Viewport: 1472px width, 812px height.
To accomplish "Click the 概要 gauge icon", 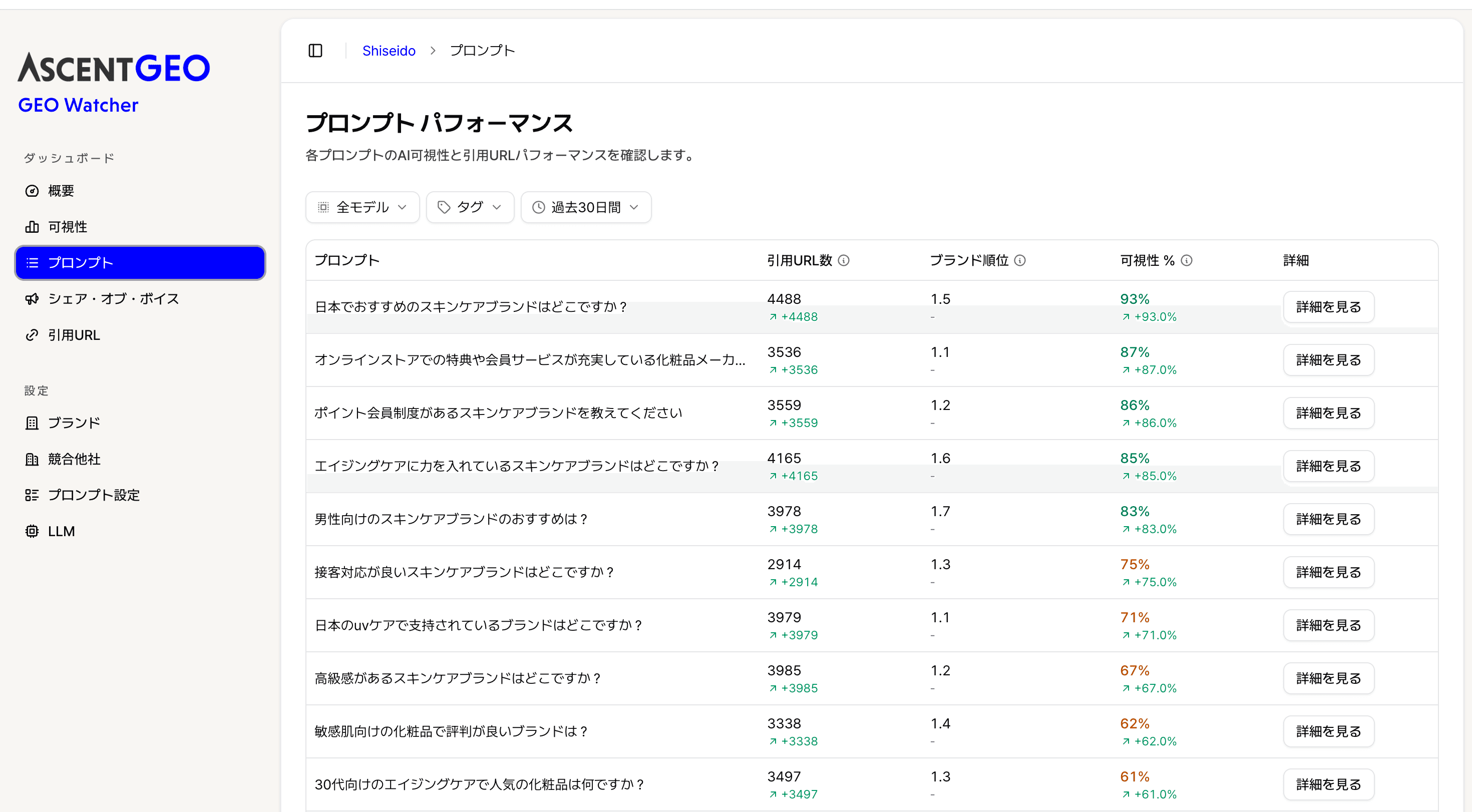I will (x=32, y=191).
